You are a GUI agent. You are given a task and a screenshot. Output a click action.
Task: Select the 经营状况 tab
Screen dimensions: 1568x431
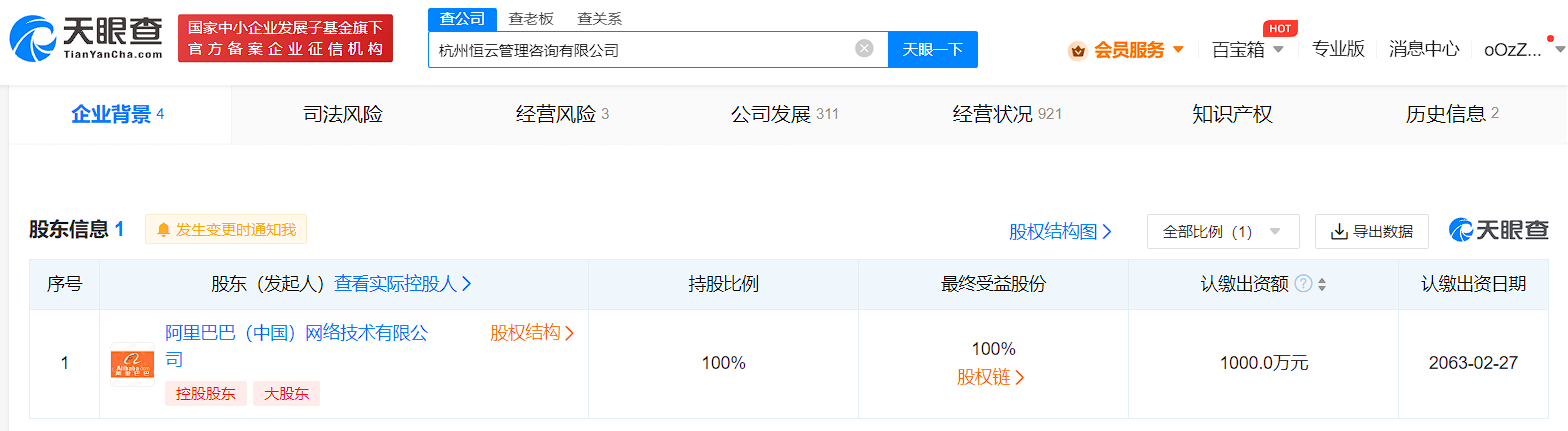[x=1007, y=114]
